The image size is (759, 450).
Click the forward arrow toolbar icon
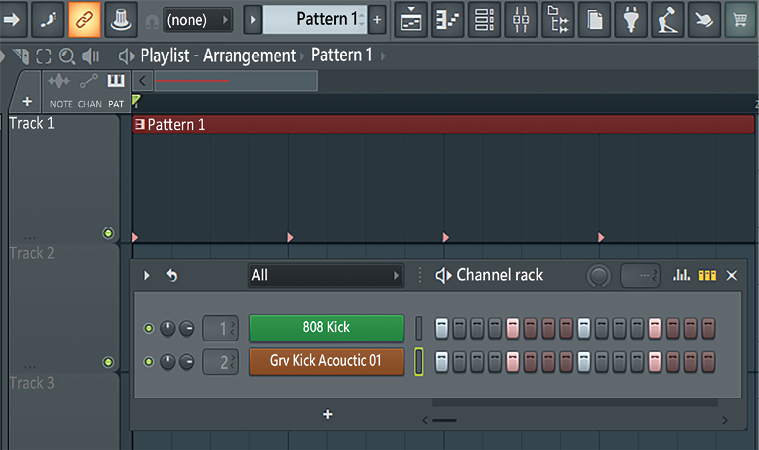(x=12, y=19)
